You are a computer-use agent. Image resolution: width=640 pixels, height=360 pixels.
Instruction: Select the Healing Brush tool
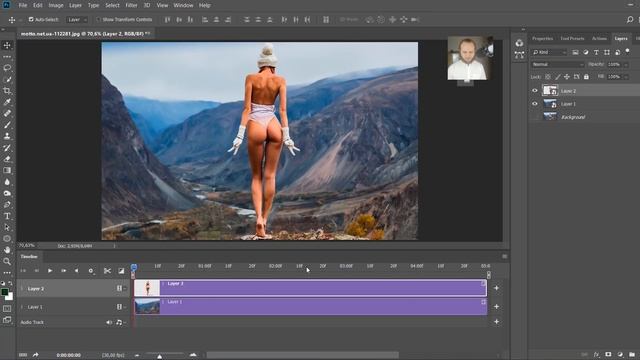7,113
